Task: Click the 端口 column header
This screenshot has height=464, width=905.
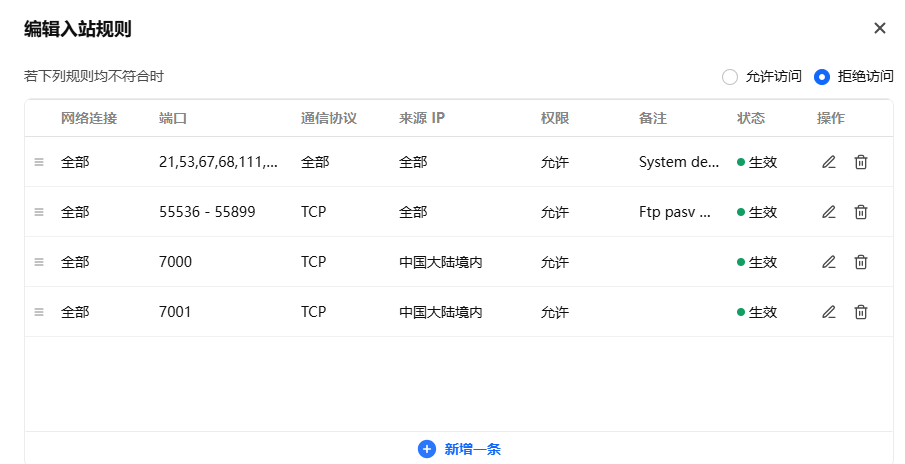Action: [173, 118]
